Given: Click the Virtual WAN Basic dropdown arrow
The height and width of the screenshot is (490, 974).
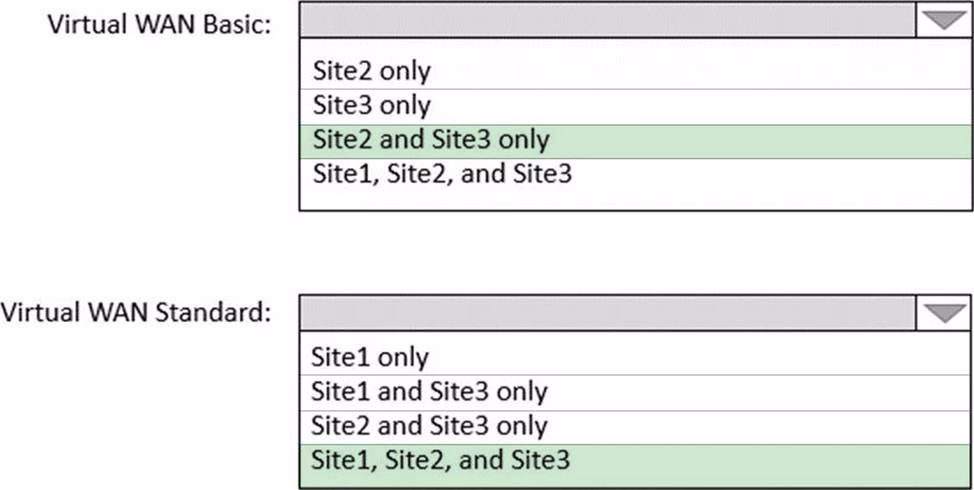Looking at the screenshot, I should pyautogui.click(x=943, y=22).
